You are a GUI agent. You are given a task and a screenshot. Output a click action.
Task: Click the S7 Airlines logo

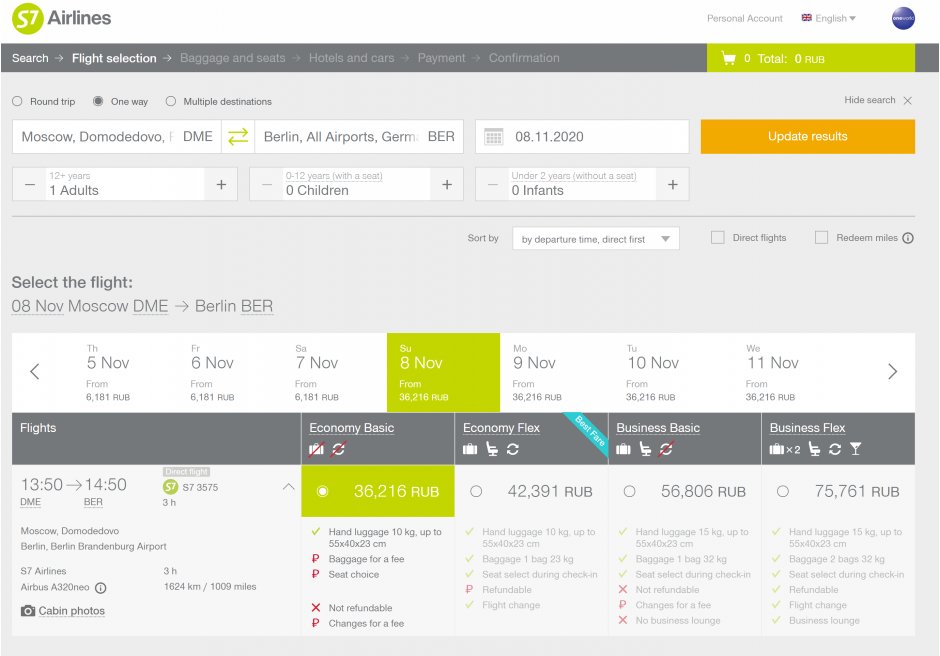(x=62, y=18)
